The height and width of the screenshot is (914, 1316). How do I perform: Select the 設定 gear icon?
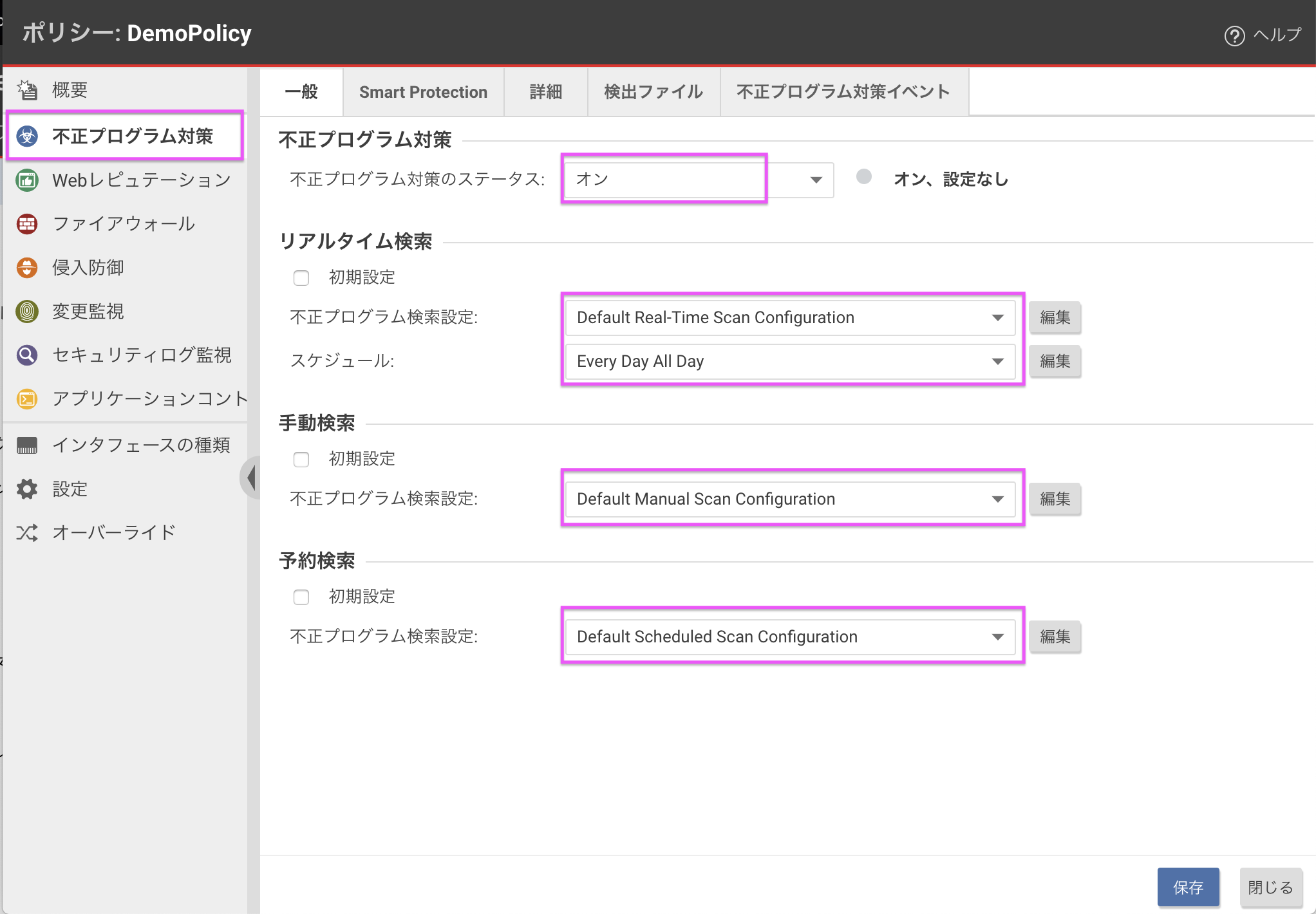[x=27, y=489]
